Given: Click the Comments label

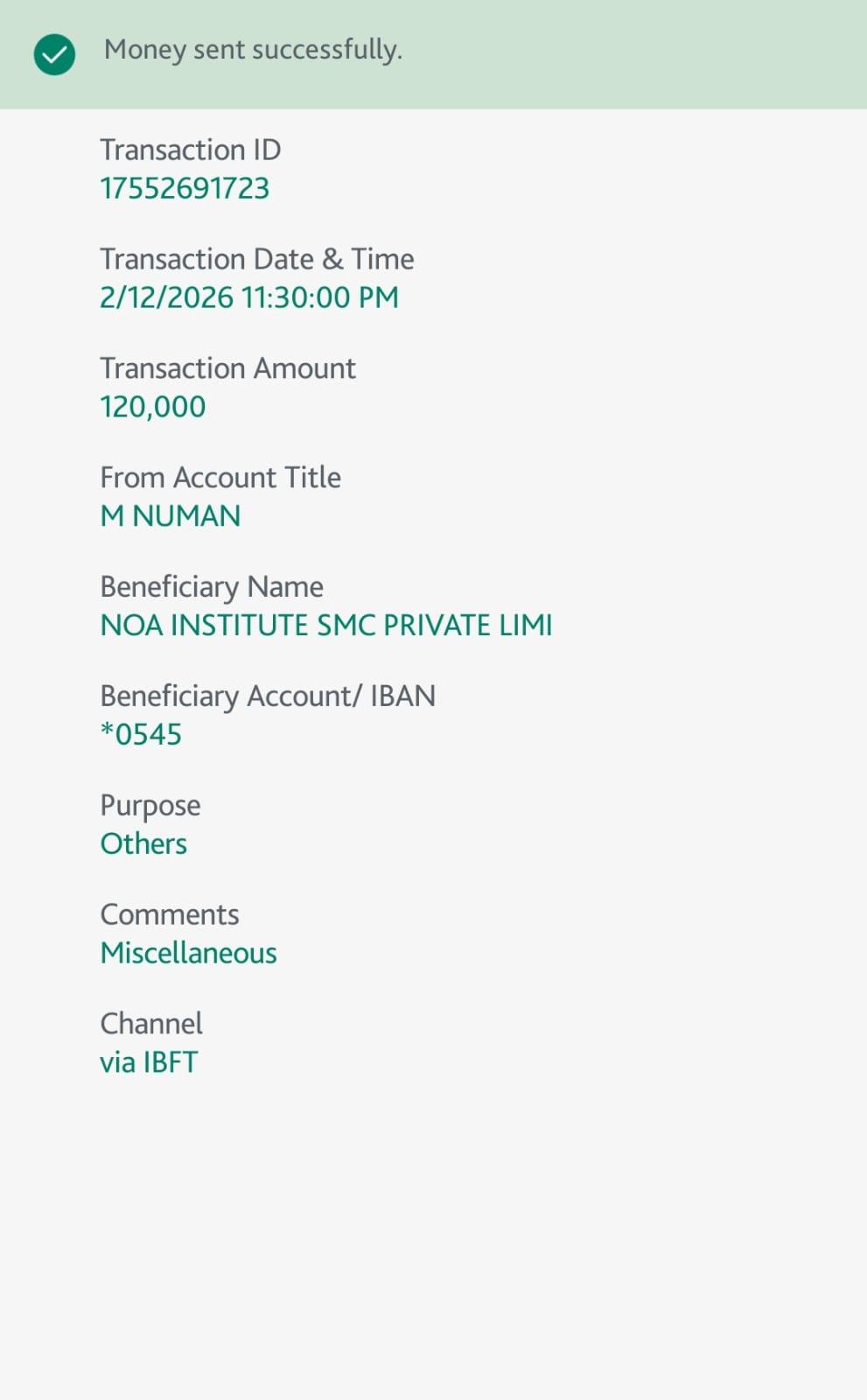Looking at the screenshot, I should [170, 914].
